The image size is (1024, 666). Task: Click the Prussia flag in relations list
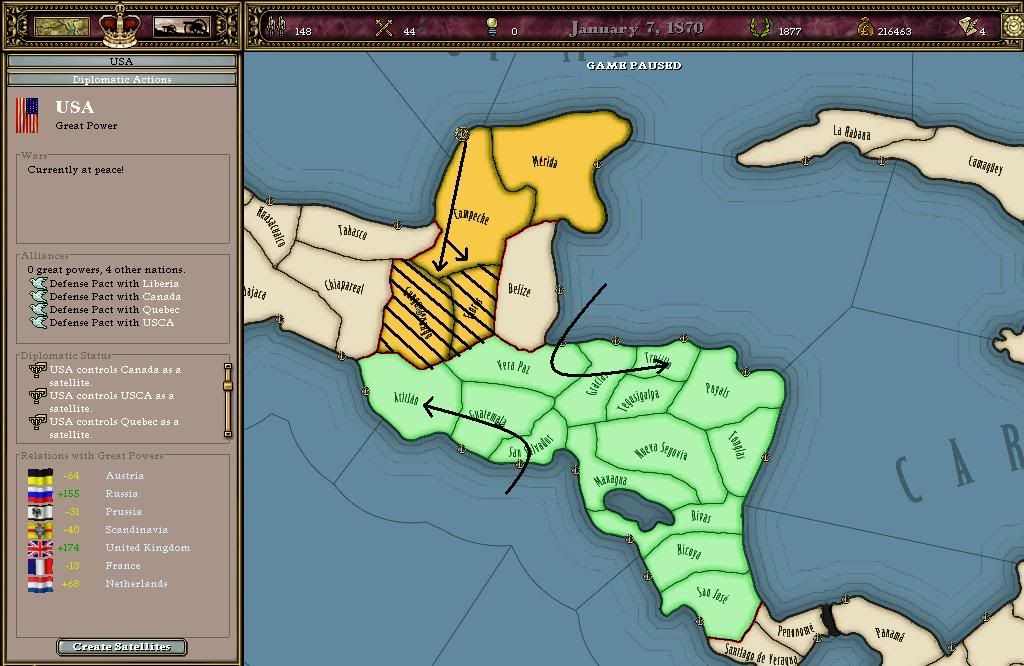point(40,512)
